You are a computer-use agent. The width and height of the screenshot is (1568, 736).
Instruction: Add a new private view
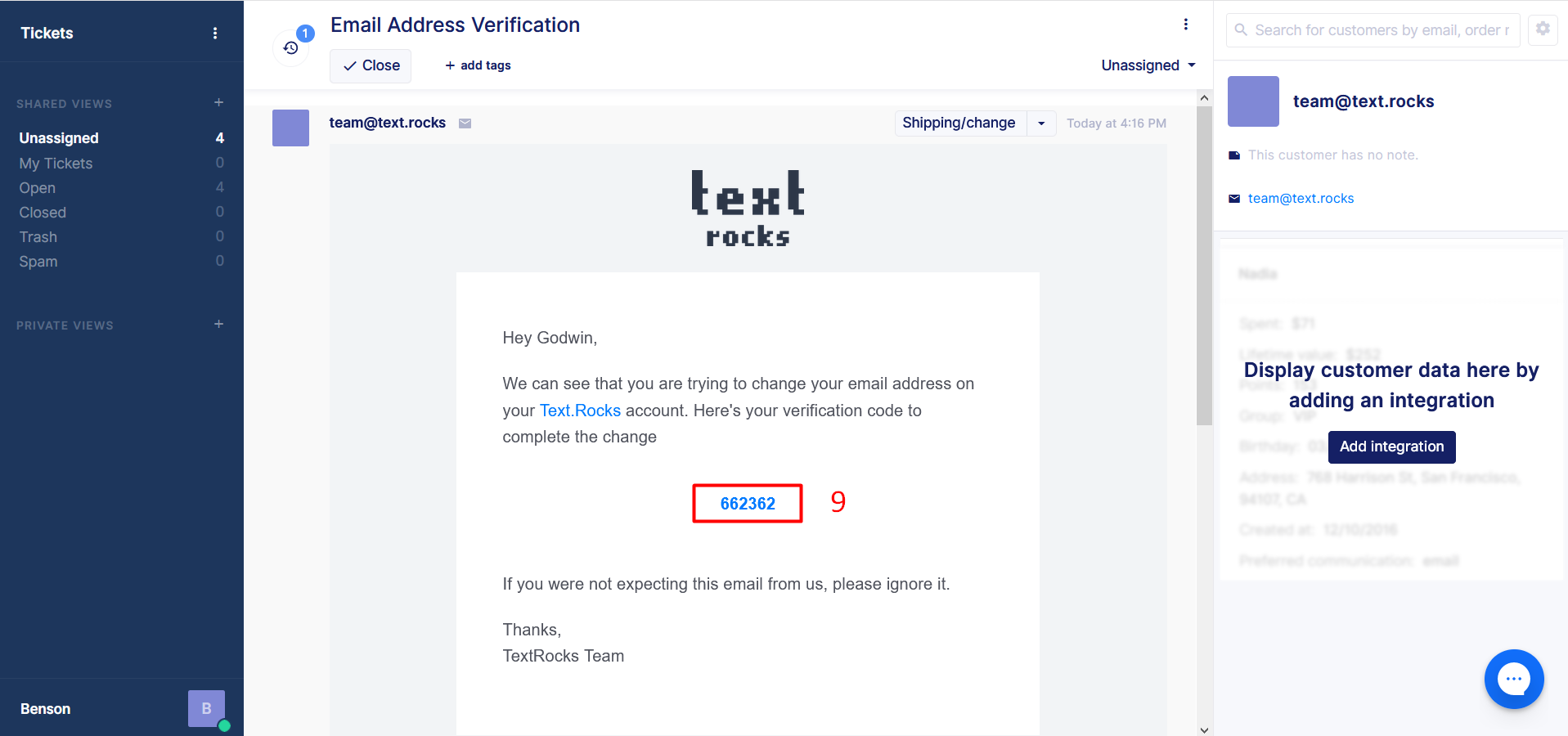click(x=218, y=325)
